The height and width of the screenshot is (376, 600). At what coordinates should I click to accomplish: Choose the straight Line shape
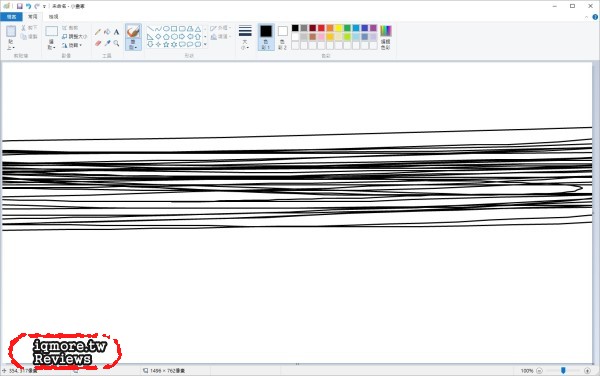click(150, 29)
